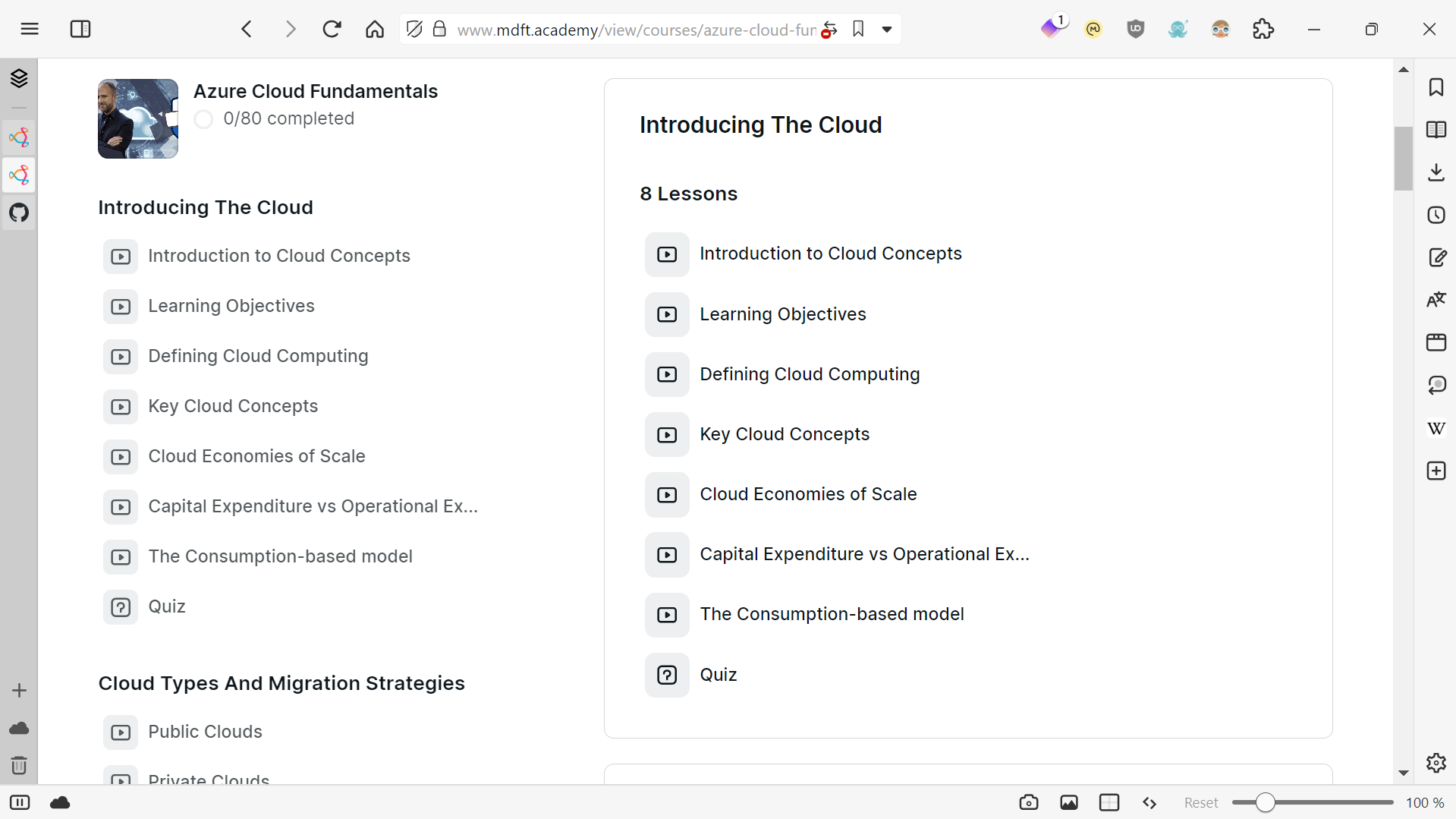Toggle reader mode in the address bar
This screenshot has height=819, width=1456.
(x=414, y=29)
